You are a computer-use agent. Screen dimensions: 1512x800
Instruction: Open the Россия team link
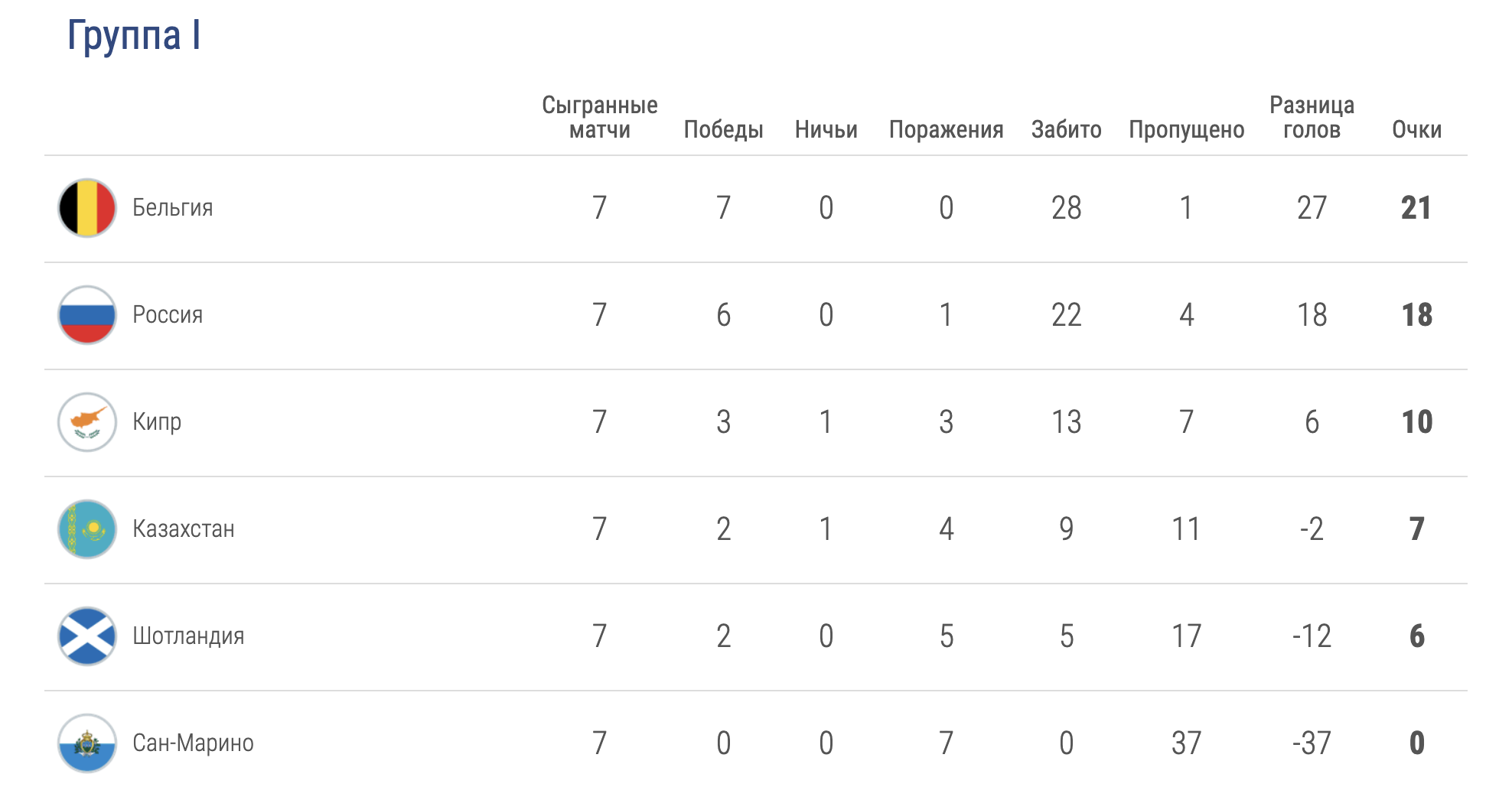(168, 315)
